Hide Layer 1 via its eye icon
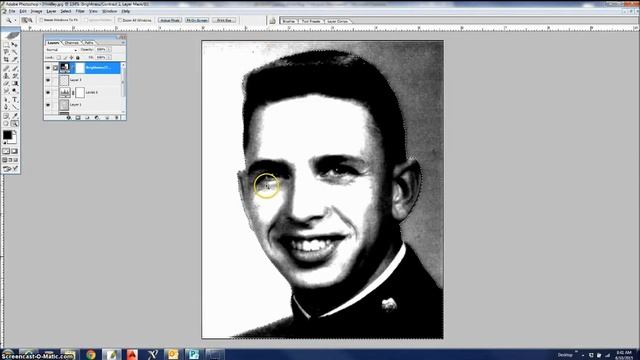640x360 pixels. click(48, 105)
